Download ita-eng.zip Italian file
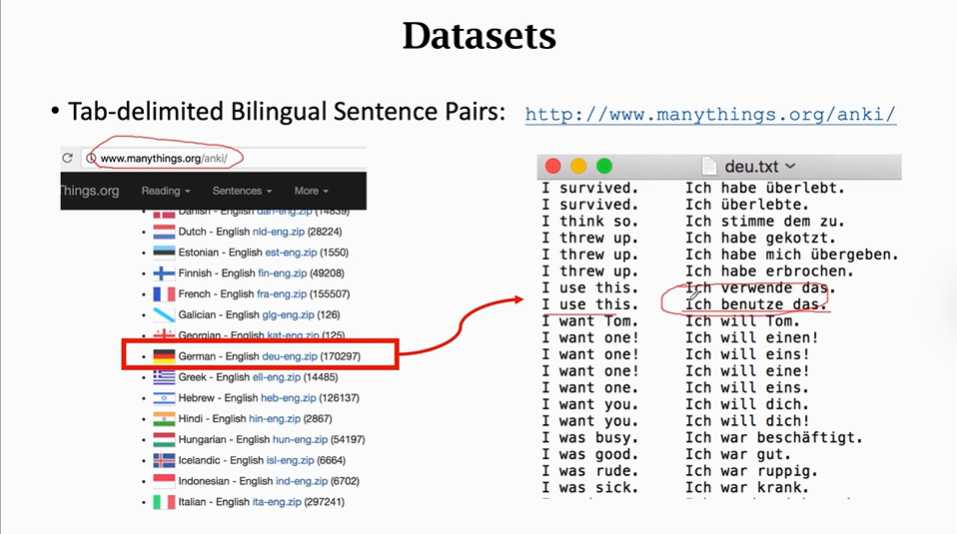 (276, 502)
